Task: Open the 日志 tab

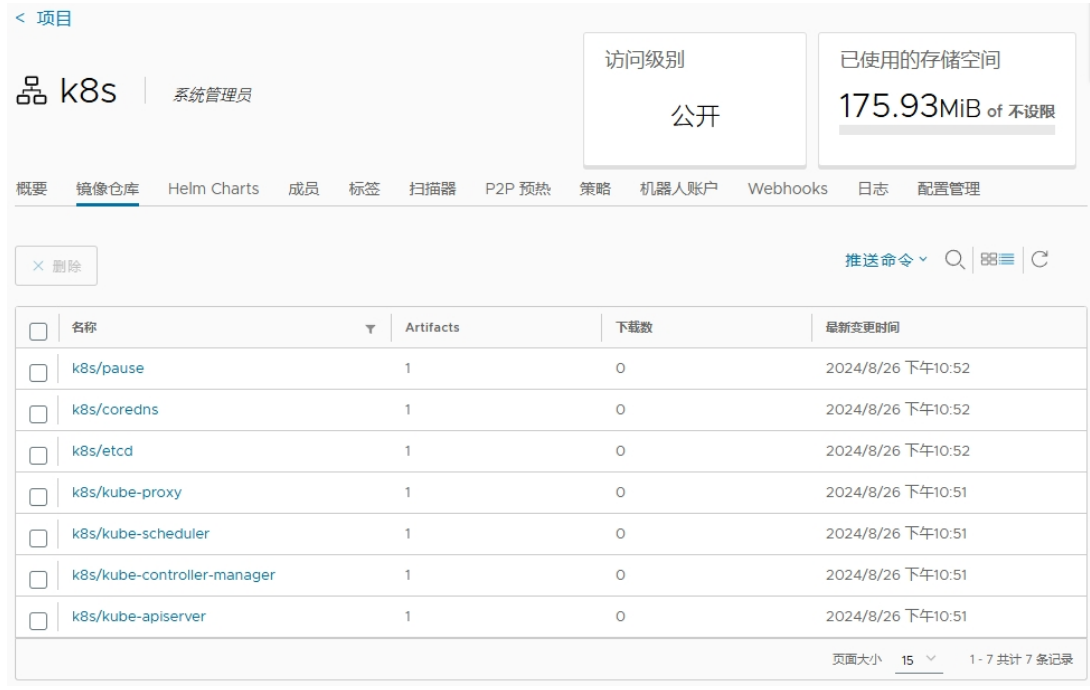Action: (x=873, y=188)
